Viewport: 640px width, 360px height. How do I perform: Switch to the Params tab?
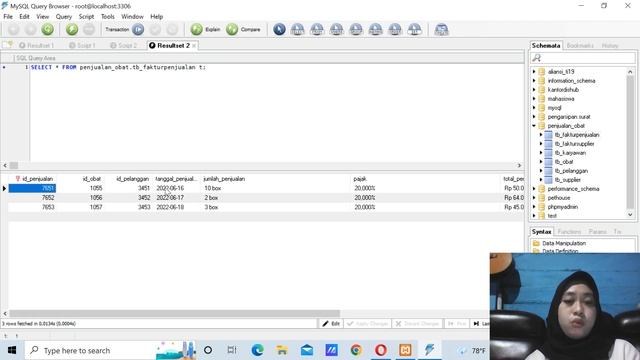(597, 231)
